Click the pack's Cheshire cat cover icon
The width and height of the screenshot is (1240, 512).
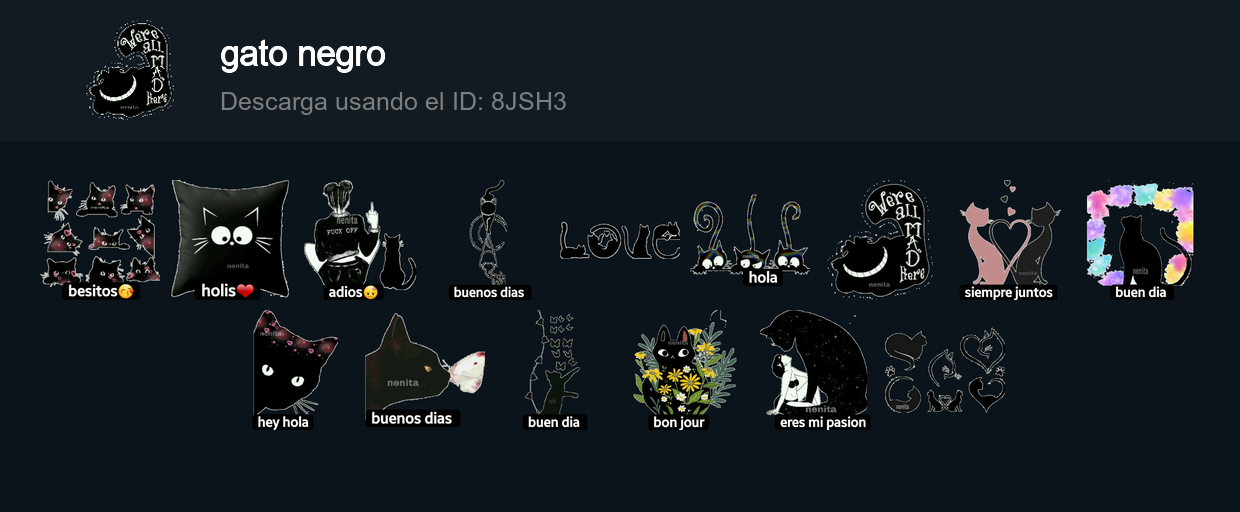point(130,70)
